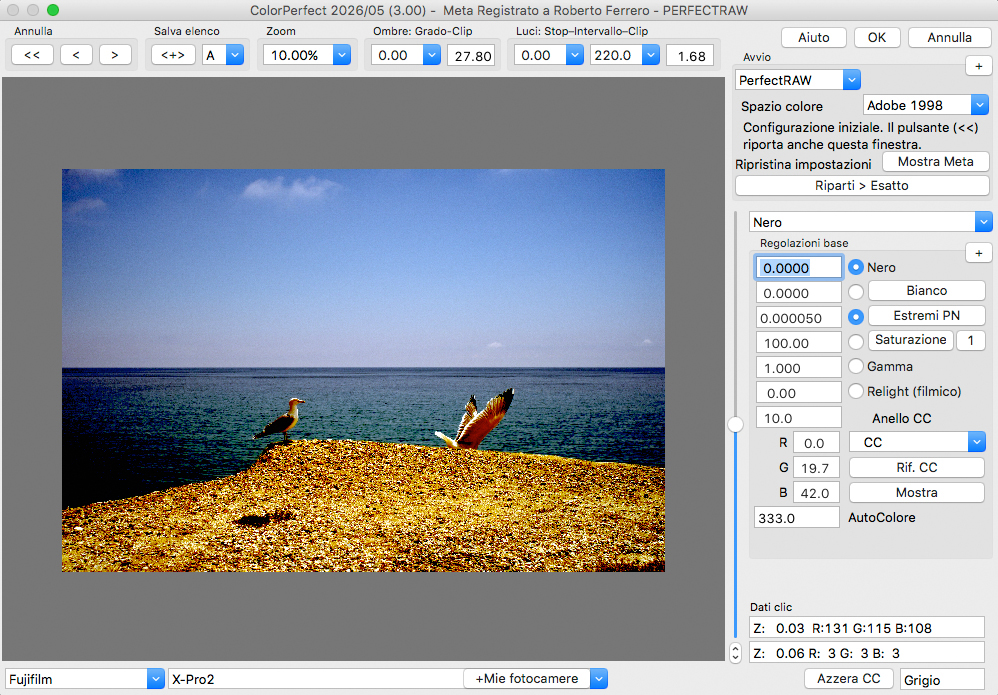
Task: Click the vertical adjustment slider handle
Action: (x=735, y=425)
